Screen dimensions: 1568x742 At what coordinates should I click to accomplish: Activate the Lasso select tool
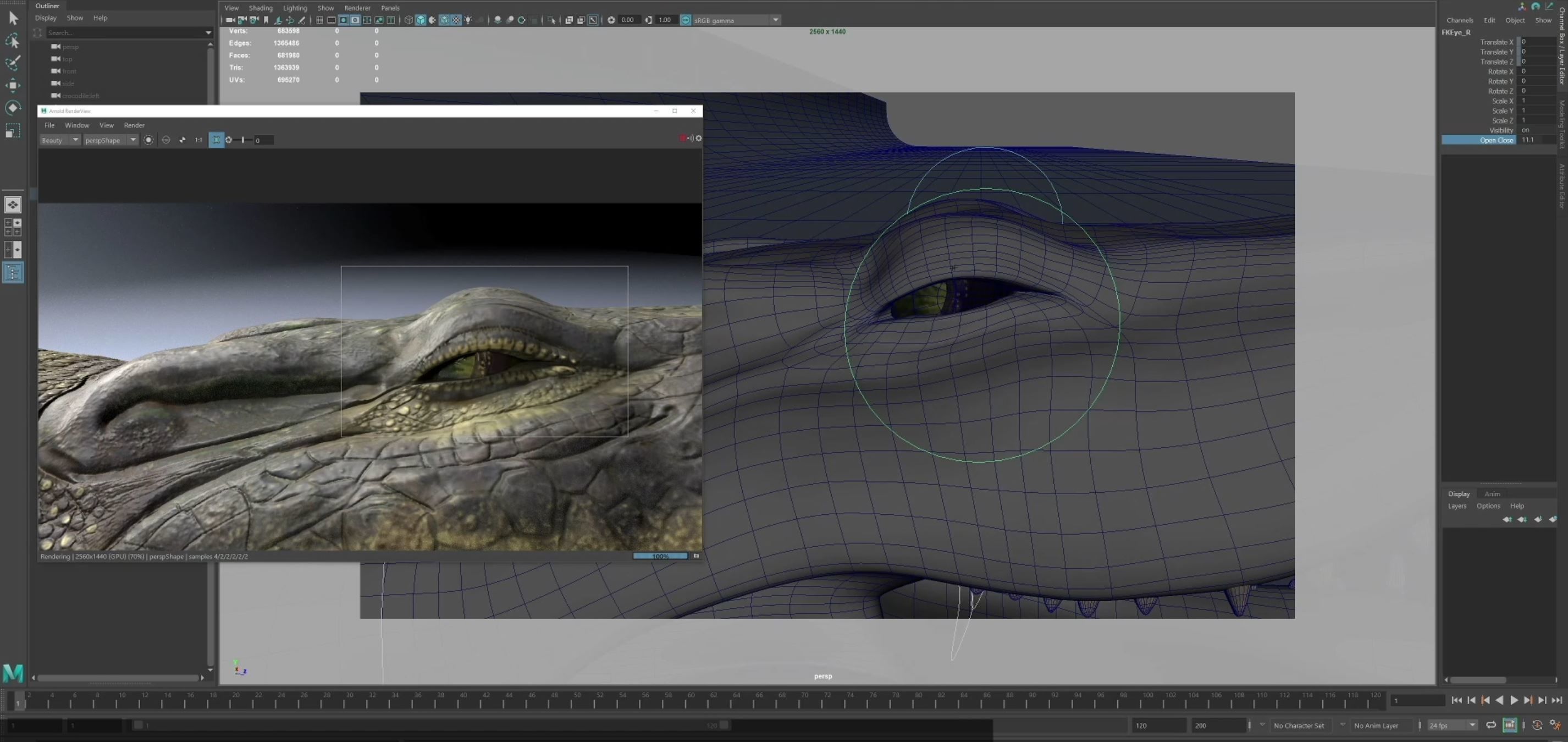click(x=13, y=41)
